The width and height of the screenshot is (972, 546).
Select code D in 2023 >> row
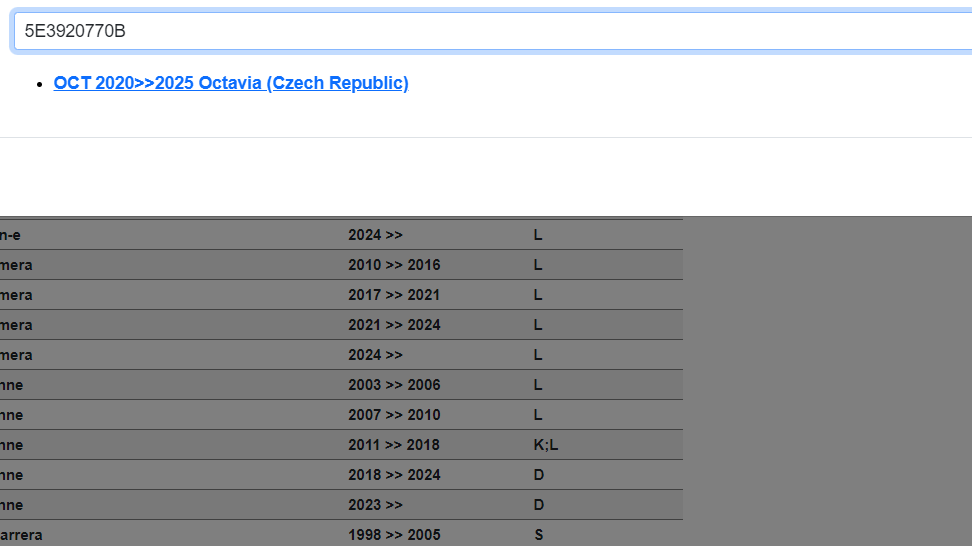click(538, 505)
